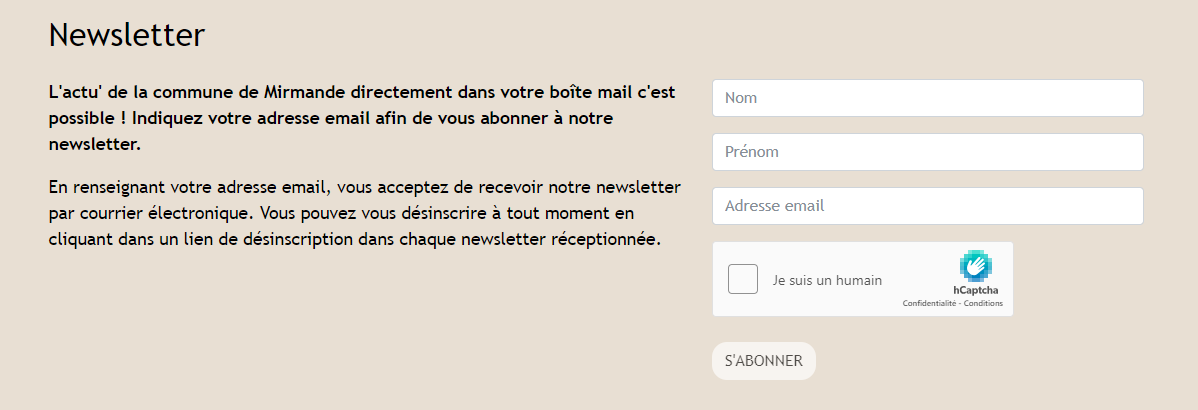Click the "Je suis un humain" label

827,281
